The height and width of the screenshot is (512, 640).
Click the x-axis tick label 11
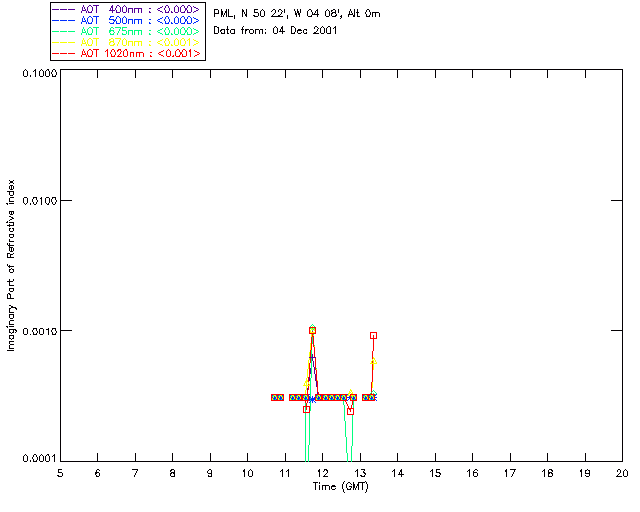tap(285, 473)
